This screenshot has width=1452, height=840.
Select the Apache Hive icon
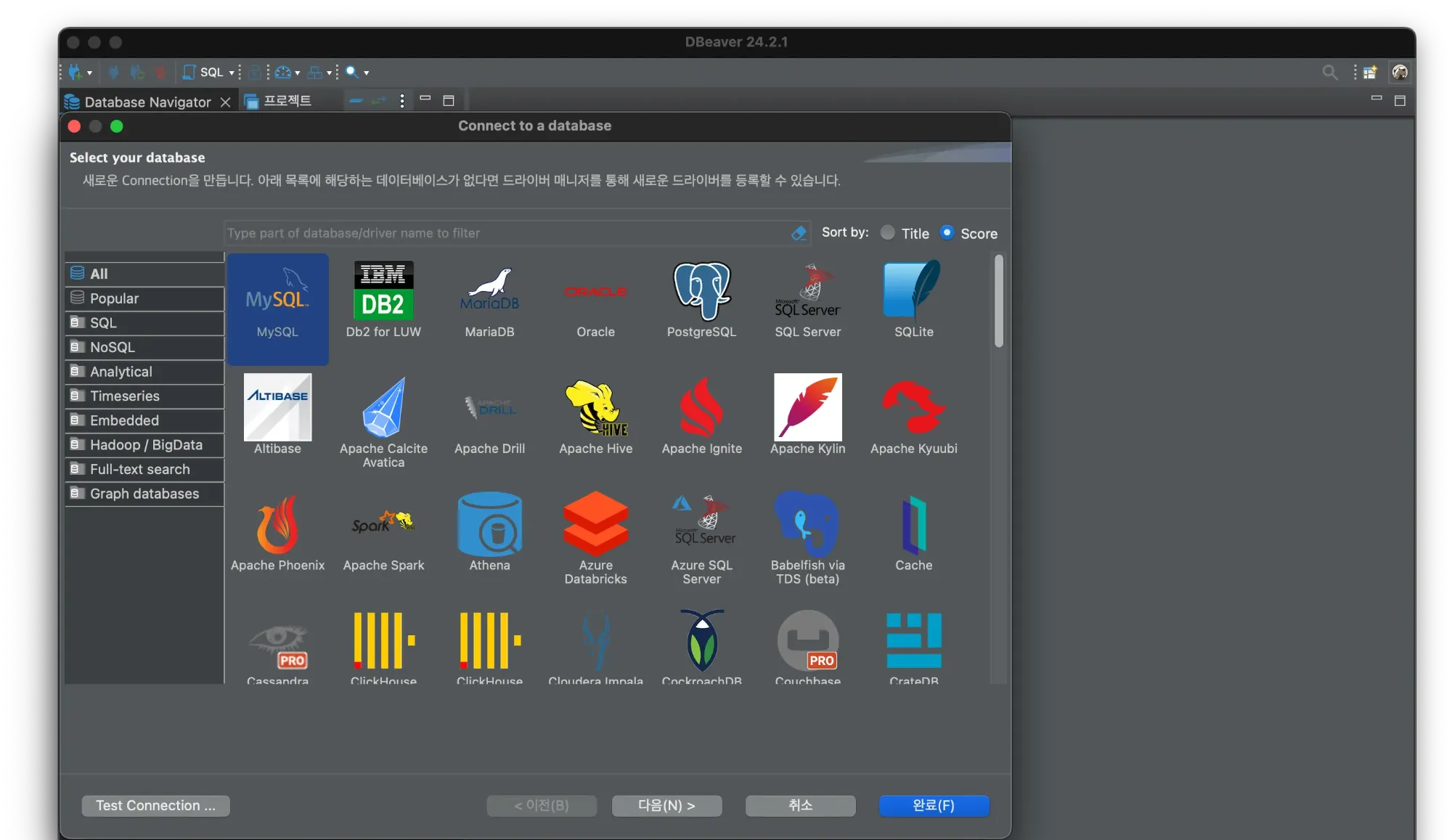595,408
